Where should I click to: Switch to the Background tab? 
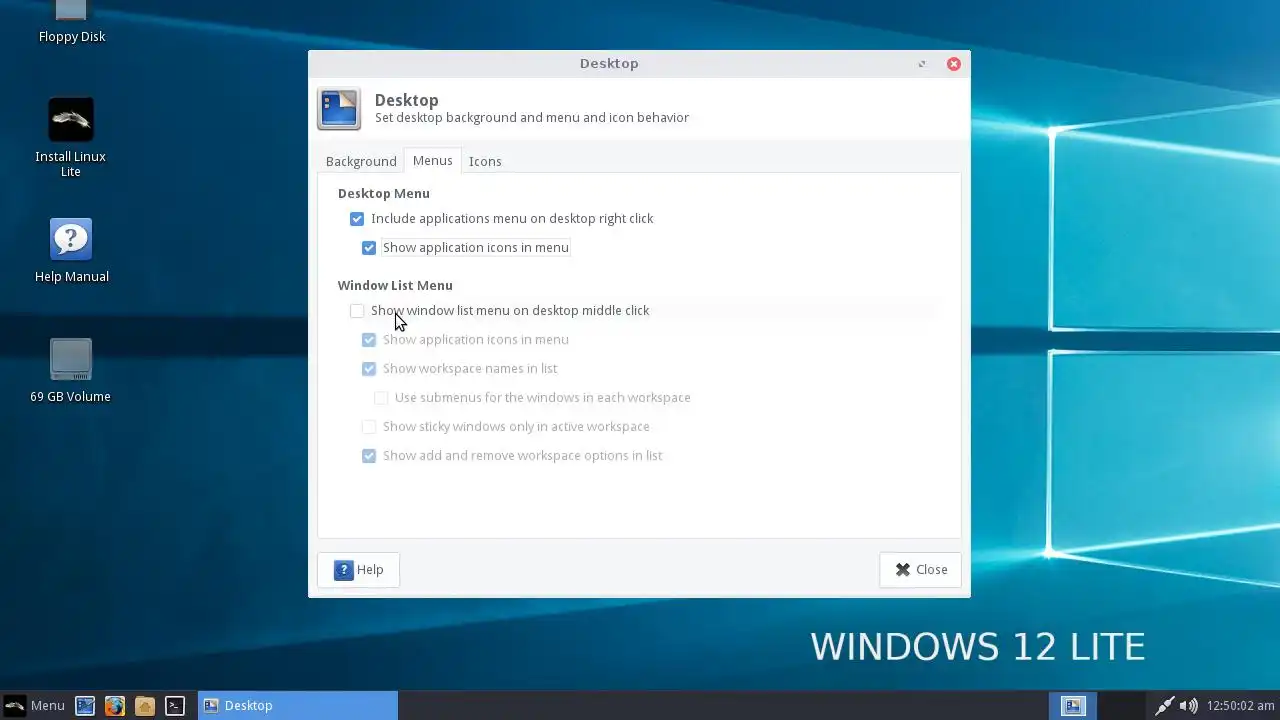coord(361,161)
